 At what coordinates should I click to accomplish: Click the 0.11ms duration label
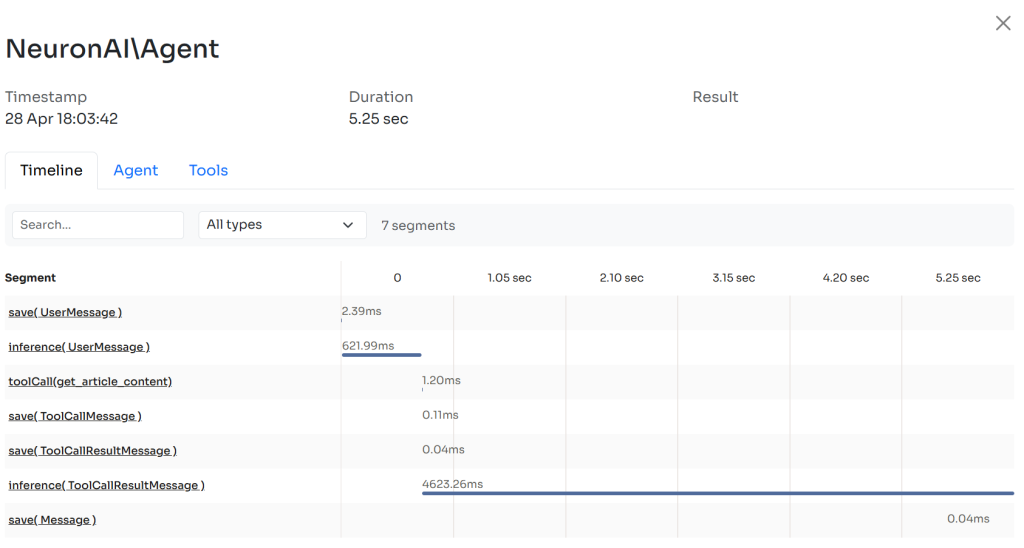440,415
